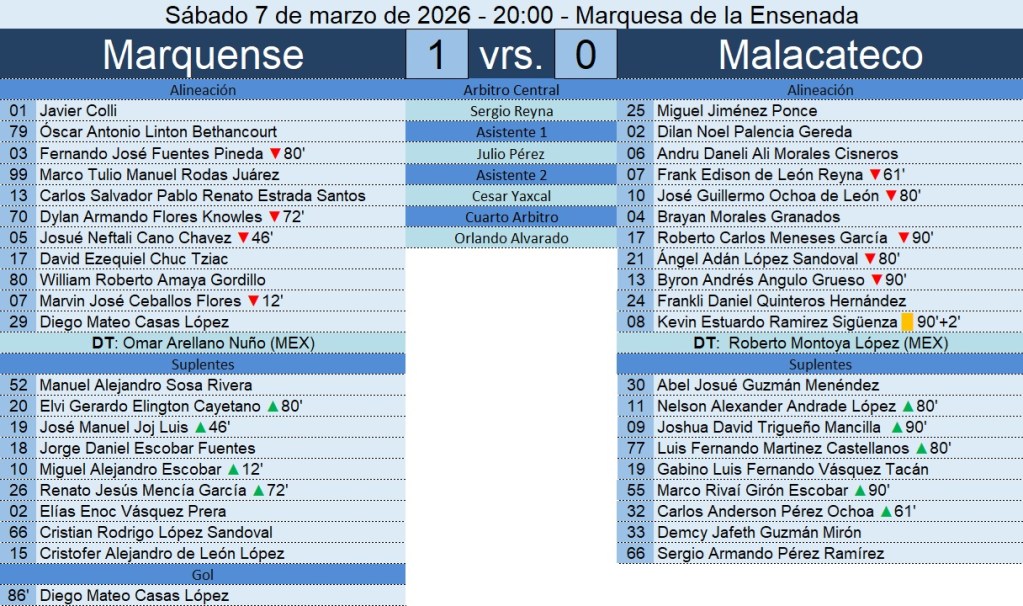1023x606 pixels.
Task: Click Marquense's score box showing 1
Action: click(x=436, y=55)
